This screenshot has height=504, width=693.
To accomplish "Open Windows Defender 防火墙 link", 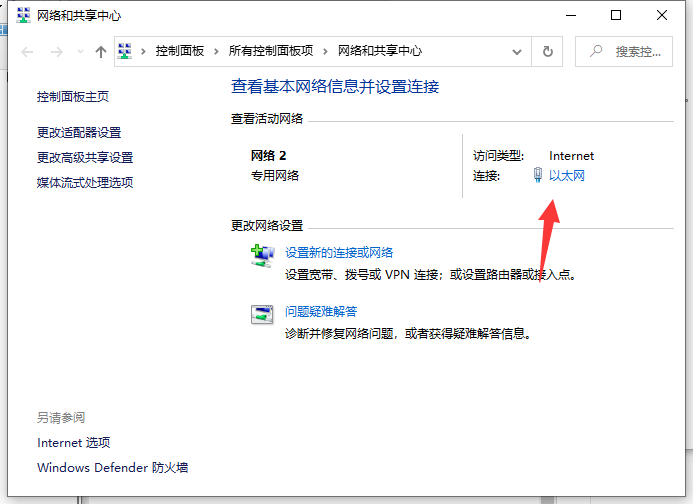I will tap(112, 467).
